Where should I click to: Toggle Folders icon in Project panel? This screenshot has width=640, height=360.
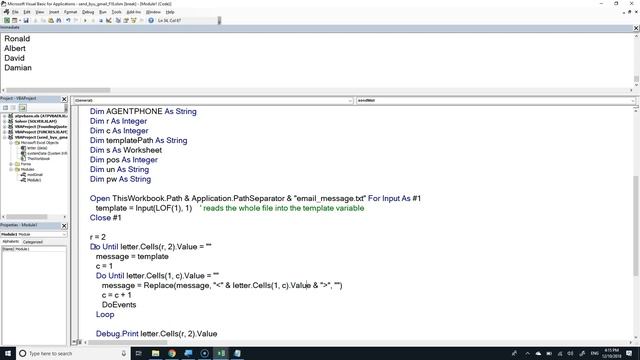pyautogui.click(x=22, y=108)
